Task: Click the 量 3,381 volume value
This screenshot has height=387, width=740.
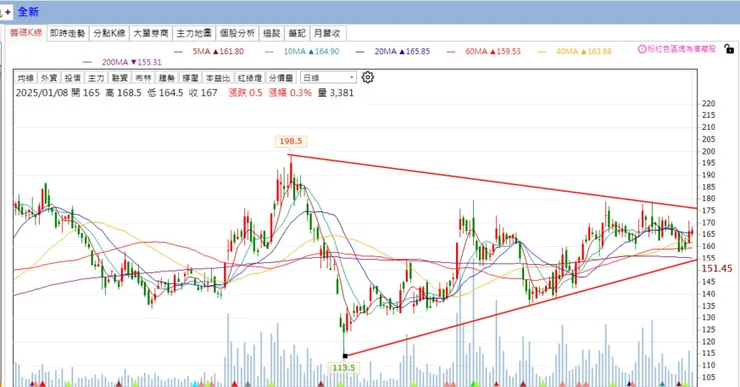Action: (x=336, y=93)
